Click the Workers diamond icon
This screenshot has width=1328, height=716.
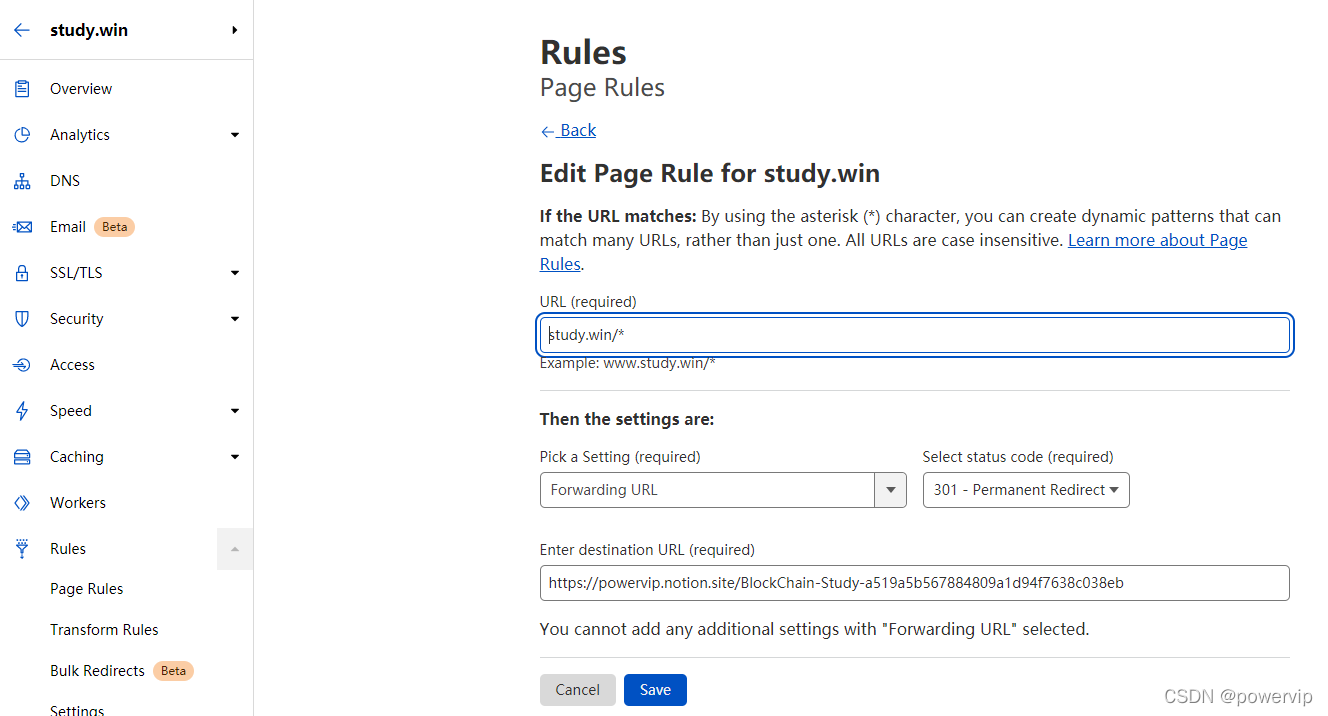pos(22,503)
